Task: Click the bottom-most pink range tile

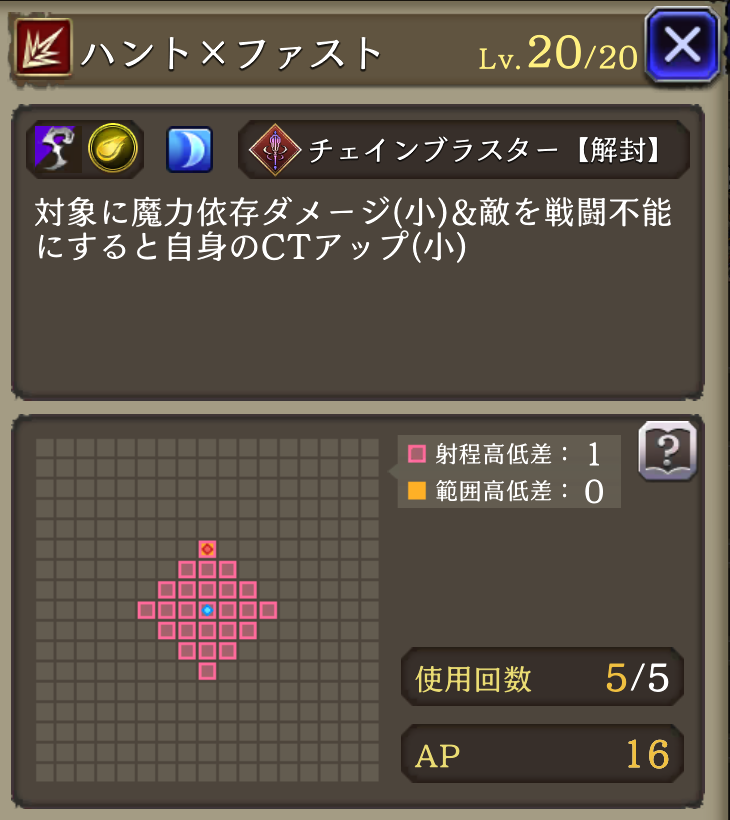Action: (x=208, y=671)
